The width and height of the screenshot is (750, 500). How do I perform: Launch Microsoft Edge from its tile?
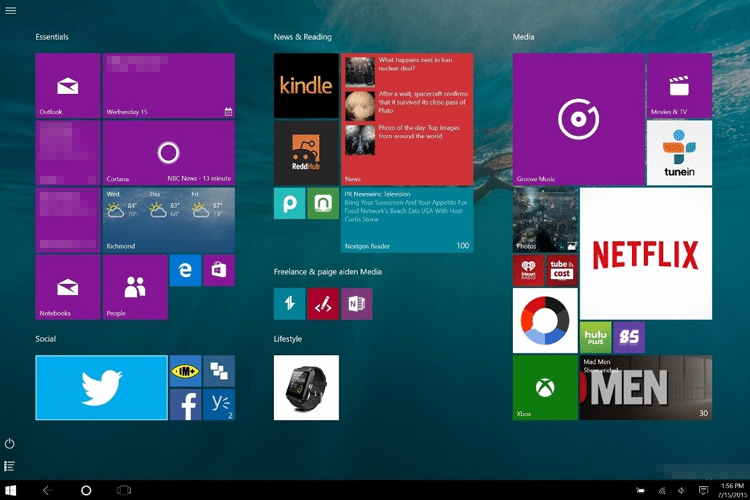pos(186,270)
